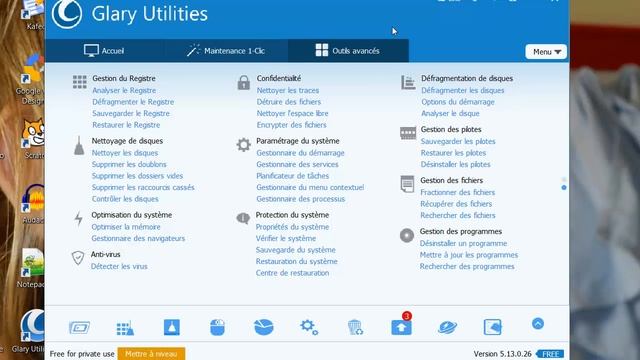Run Vérifier le système
Image resolution: width=640 pixels, height=360 pixels.
[286, 238]
